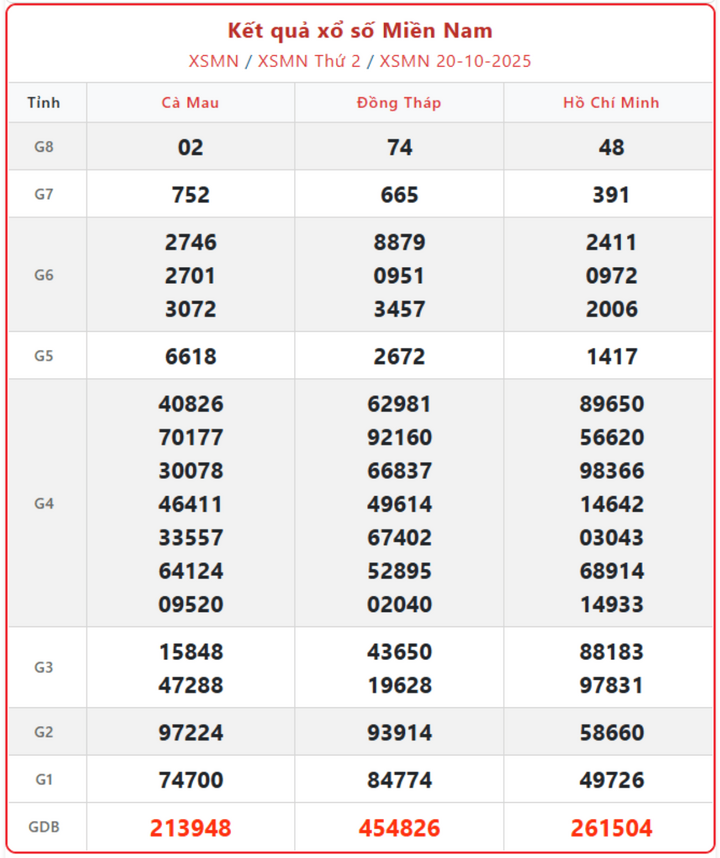This screenshot has width=720, height=858.
Task: Select the Cà Mau province header
Action: tap(190, 103)
